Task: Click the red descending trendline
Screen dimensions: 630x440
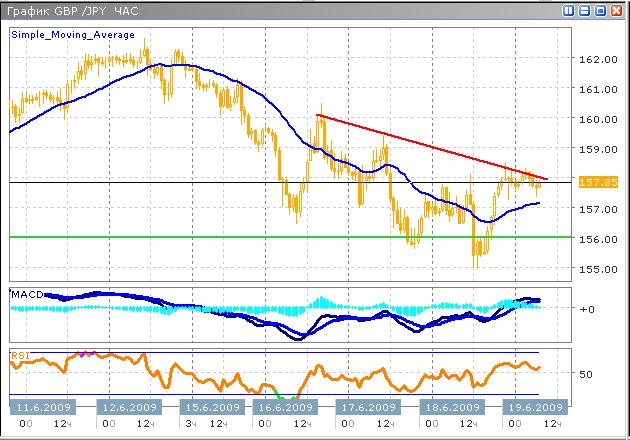Action: point(430,146)
